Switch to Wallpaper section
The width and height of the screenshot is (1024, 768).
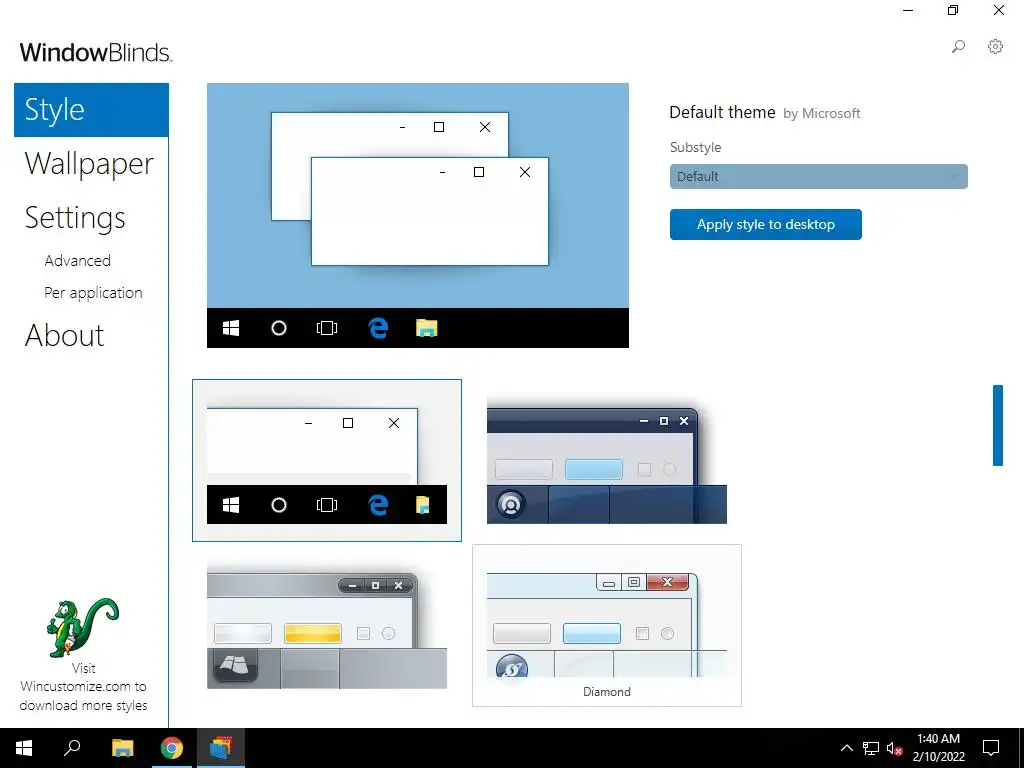(89, 164)
